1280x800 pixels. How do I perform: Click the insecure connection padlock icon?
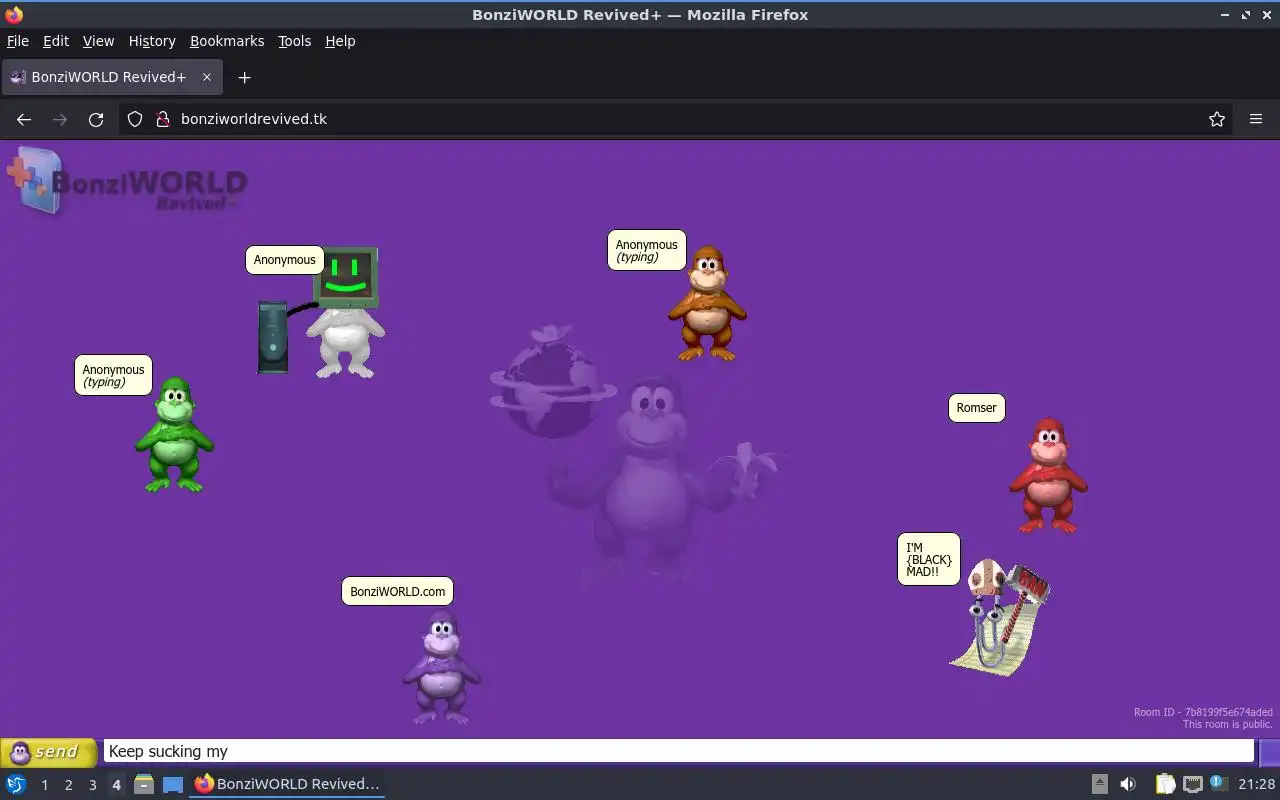pos(163,119)
